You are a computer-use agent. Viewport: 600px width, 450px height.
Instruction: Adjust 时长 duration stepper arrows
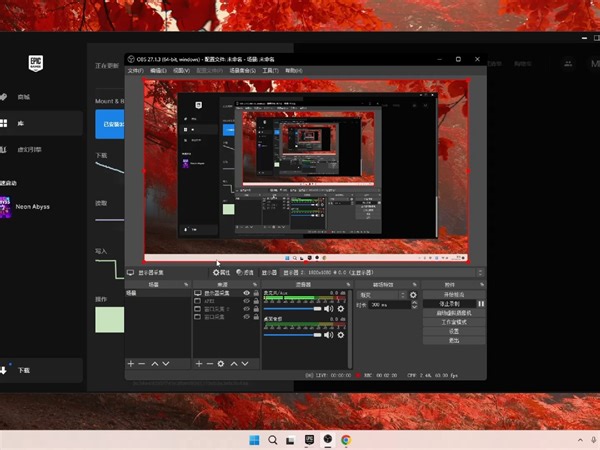tap(414, 305)
